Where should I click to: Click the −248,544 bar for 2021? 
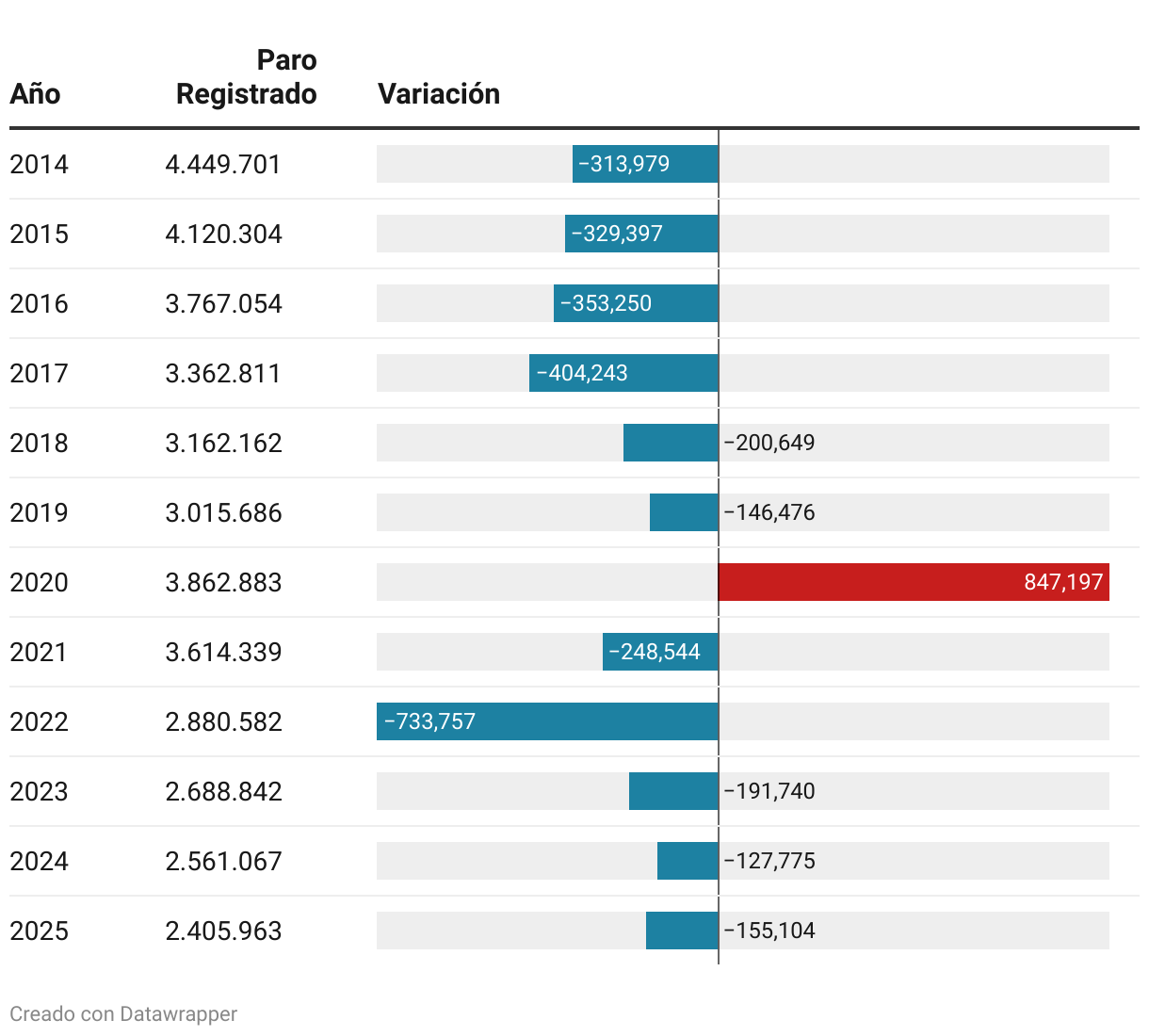[x=660, y=652]
